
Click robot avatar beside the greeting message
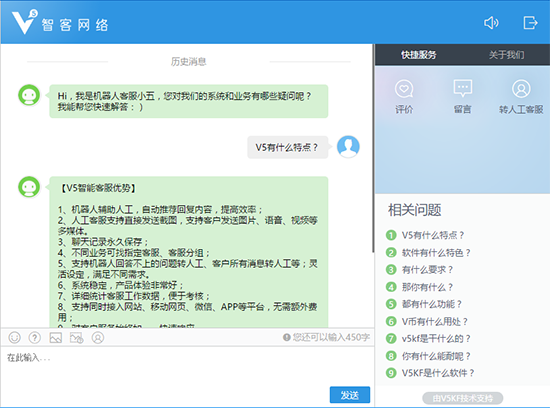coord(29,95)
